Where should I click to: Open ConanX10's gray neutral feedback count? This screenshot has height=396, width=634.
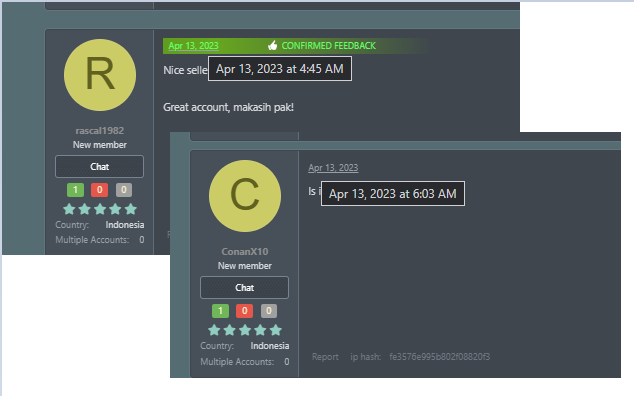269,311
